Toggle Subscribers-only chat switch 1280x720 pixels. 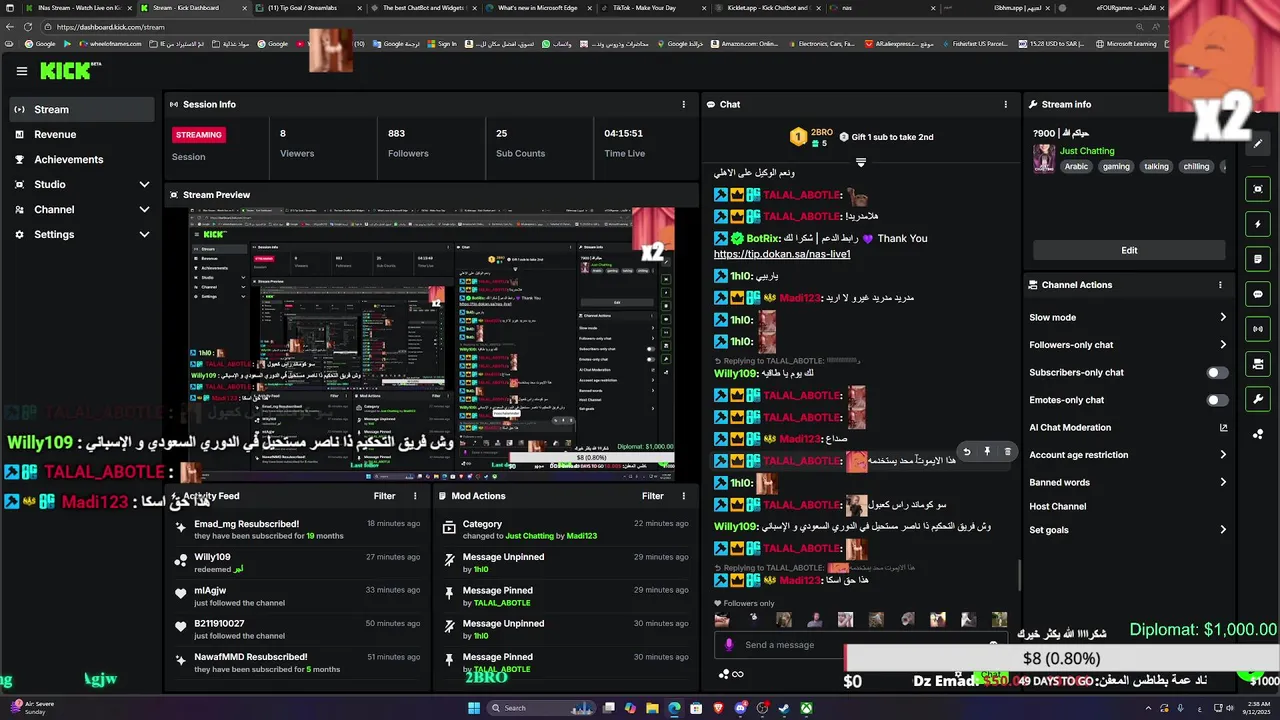(x=1217, y=372)
